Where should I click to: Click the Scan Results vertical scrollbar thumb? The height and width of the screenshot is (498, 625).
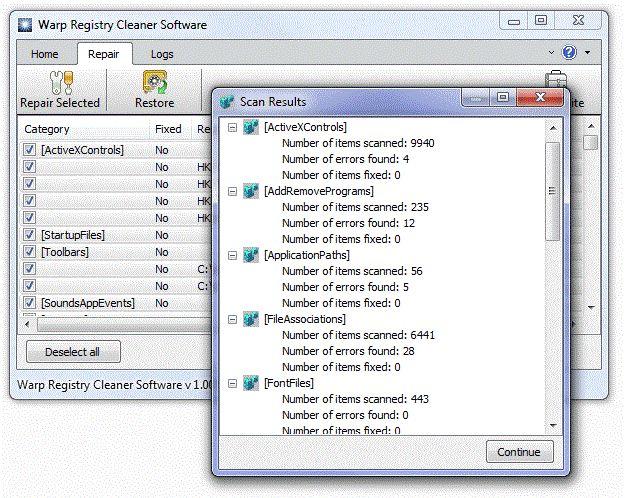click(x=552, y=191)
